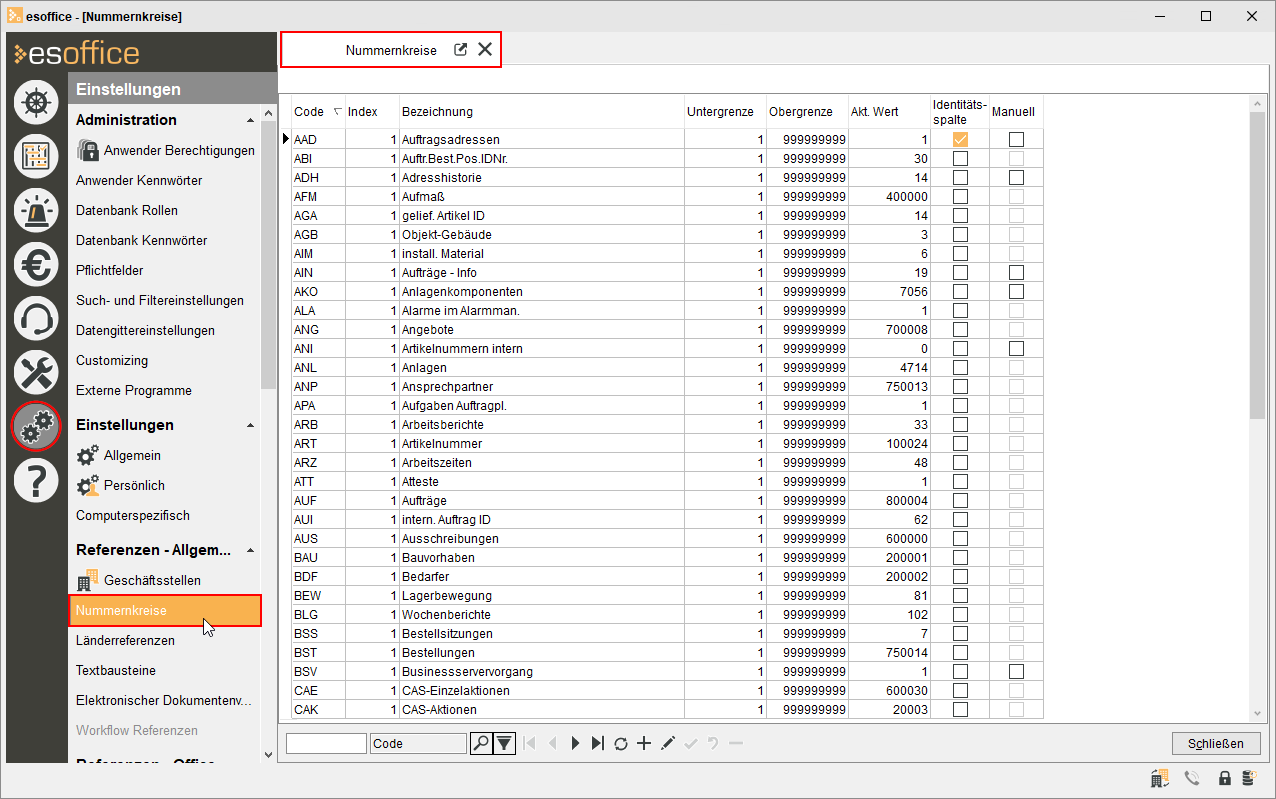This screenshot has height=799, width=1276.
Task: Open the alarm siren module icon
Action: click(x=36, y=210)
